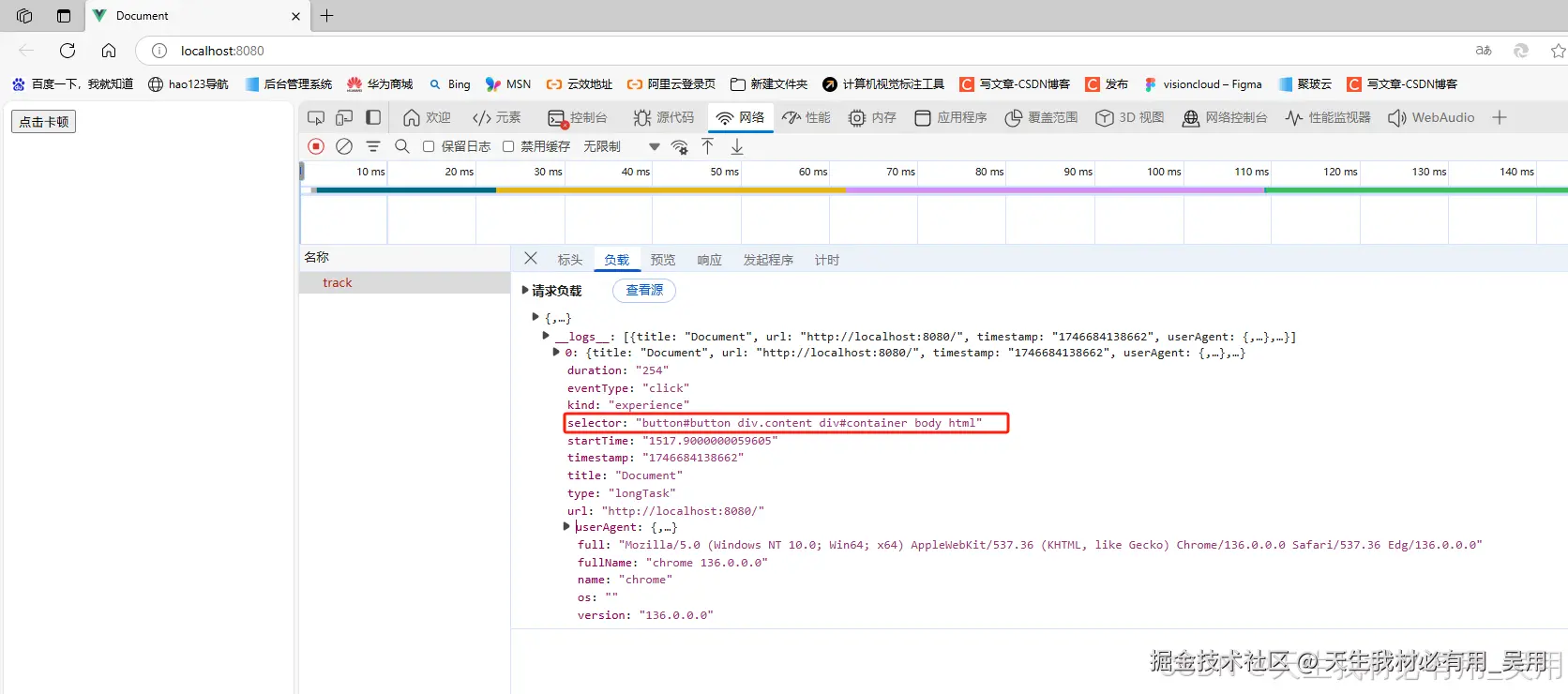Open hao123导航 bookmark
This screenshot has width=1568, height=694.
188,84
